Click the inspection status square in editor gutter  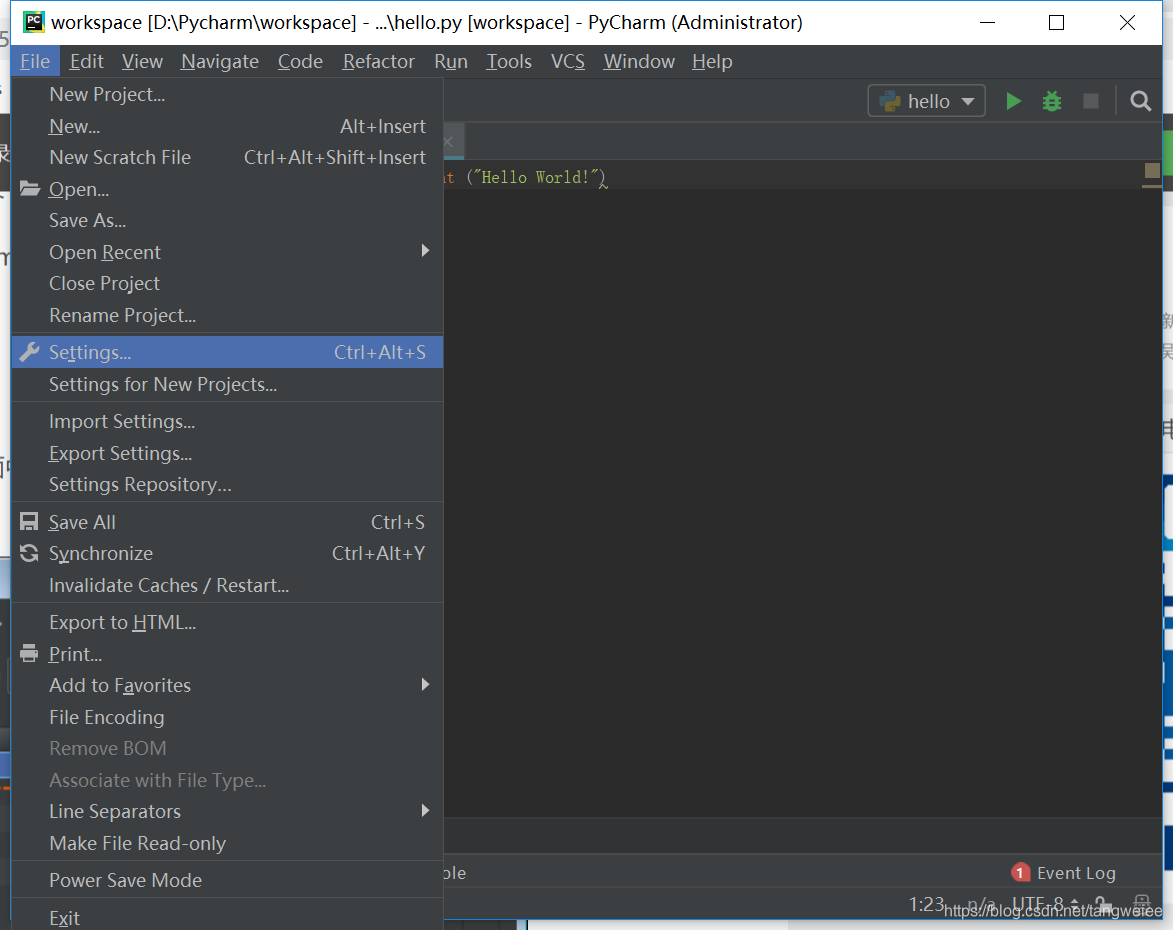tap(1152, 171)
